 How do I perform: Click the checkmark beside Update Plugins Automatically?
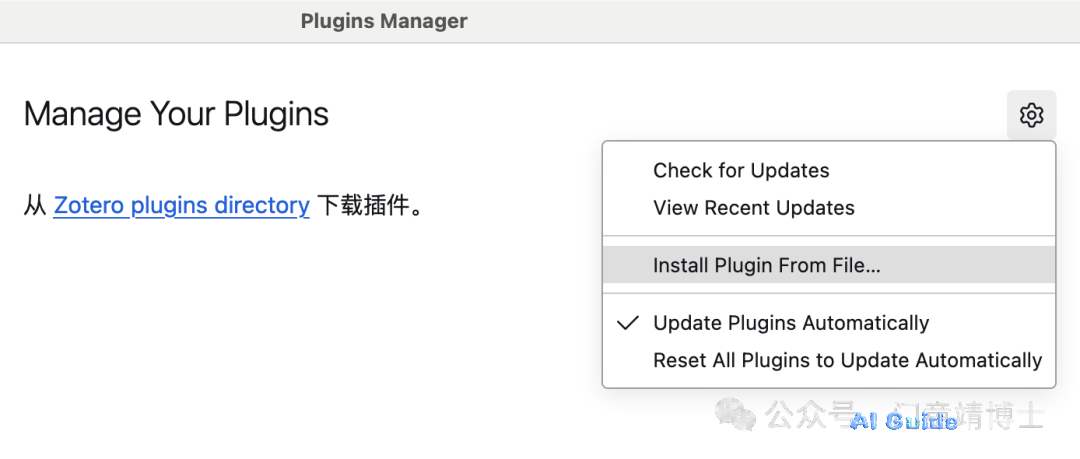pos(627,323)
